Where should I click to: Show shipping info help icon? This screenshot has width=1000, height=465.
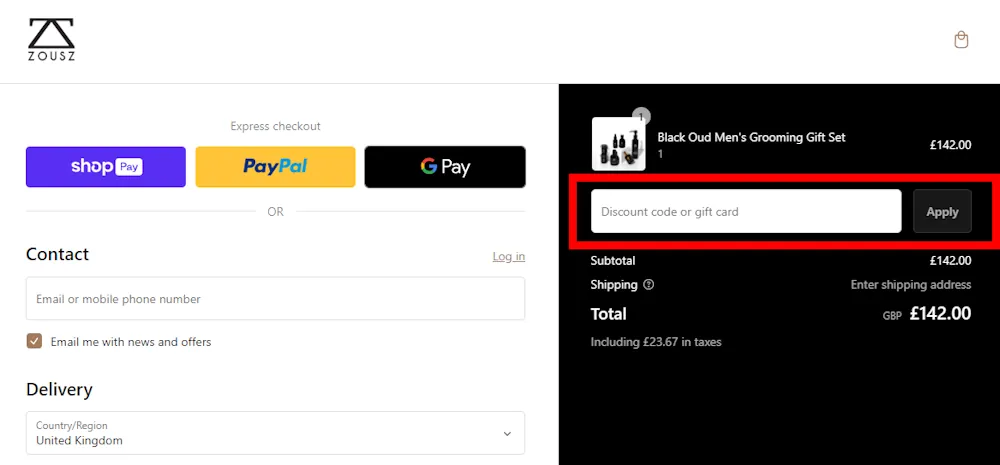[649, 285]
